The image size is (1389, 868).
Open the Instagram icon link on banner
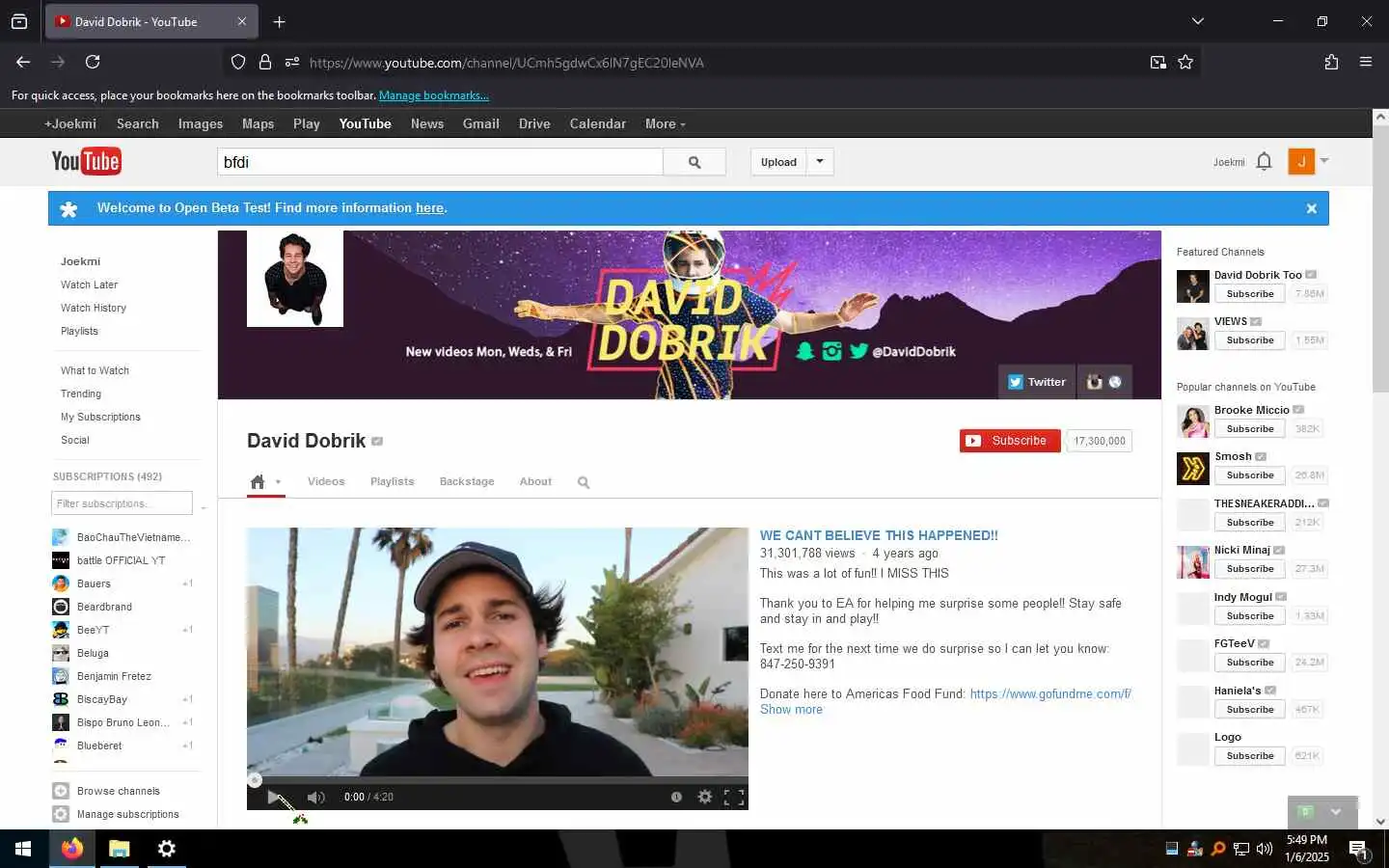[x=1094, y=382]
